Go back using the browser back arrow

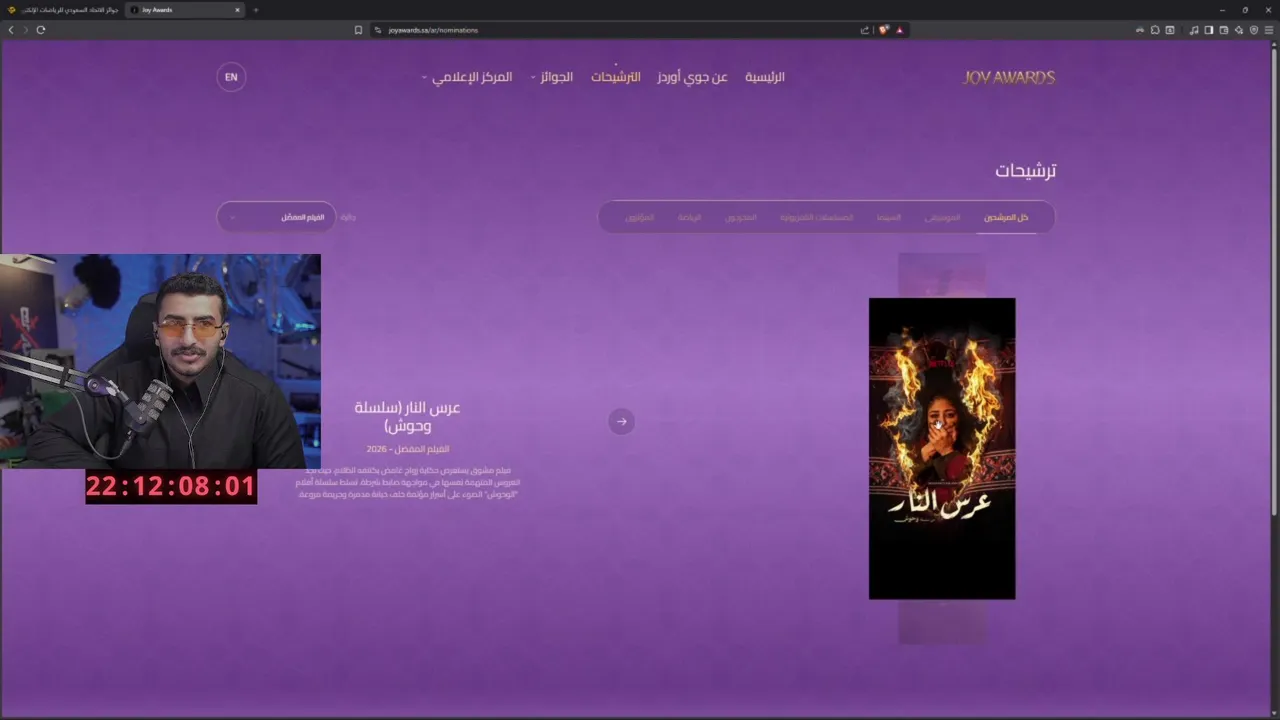tap(11, 30)
